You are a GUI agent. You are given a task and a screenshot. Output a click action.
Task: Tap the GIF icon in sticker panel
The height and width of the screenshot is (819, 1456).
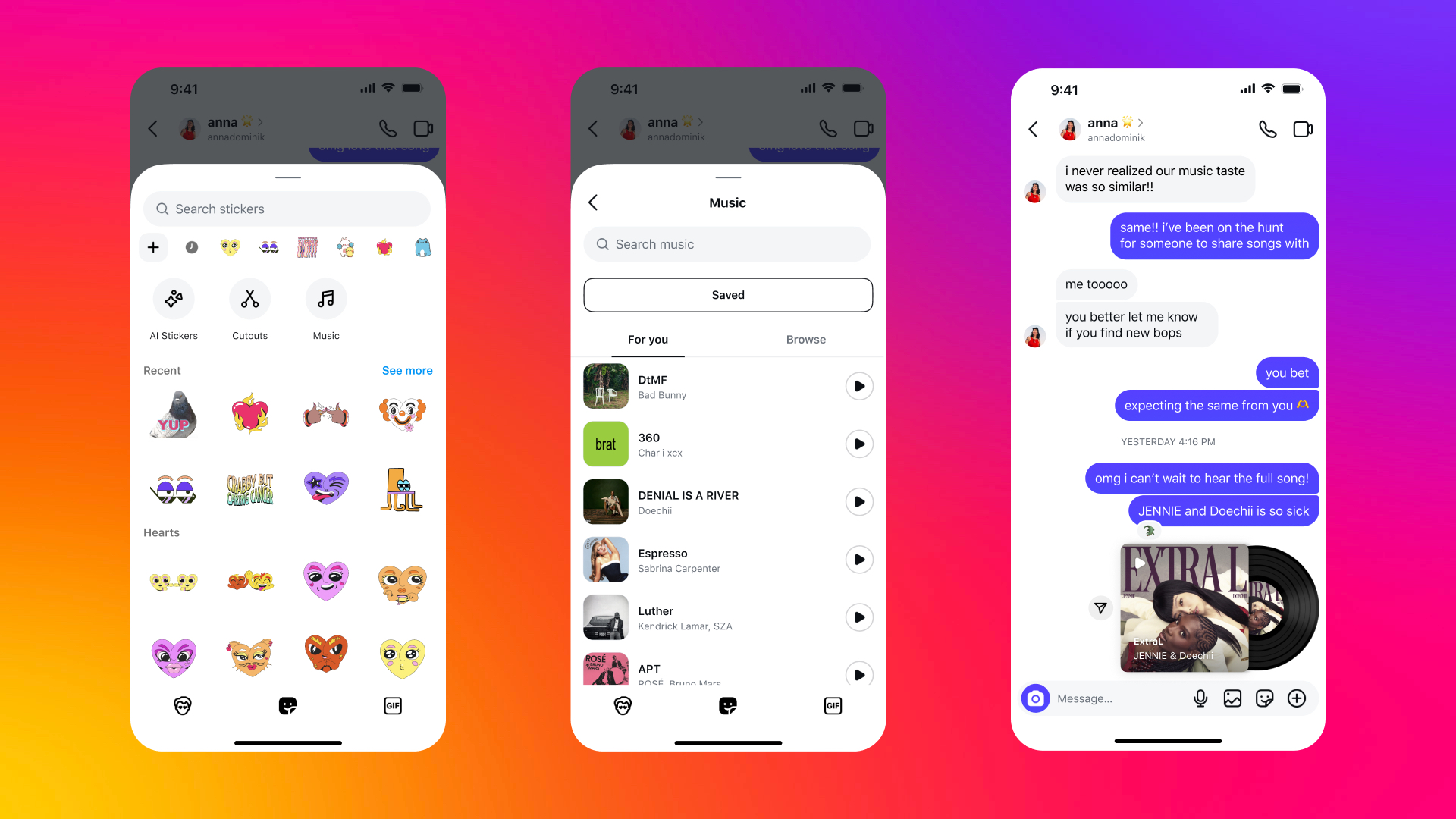(x=393, y=706)
